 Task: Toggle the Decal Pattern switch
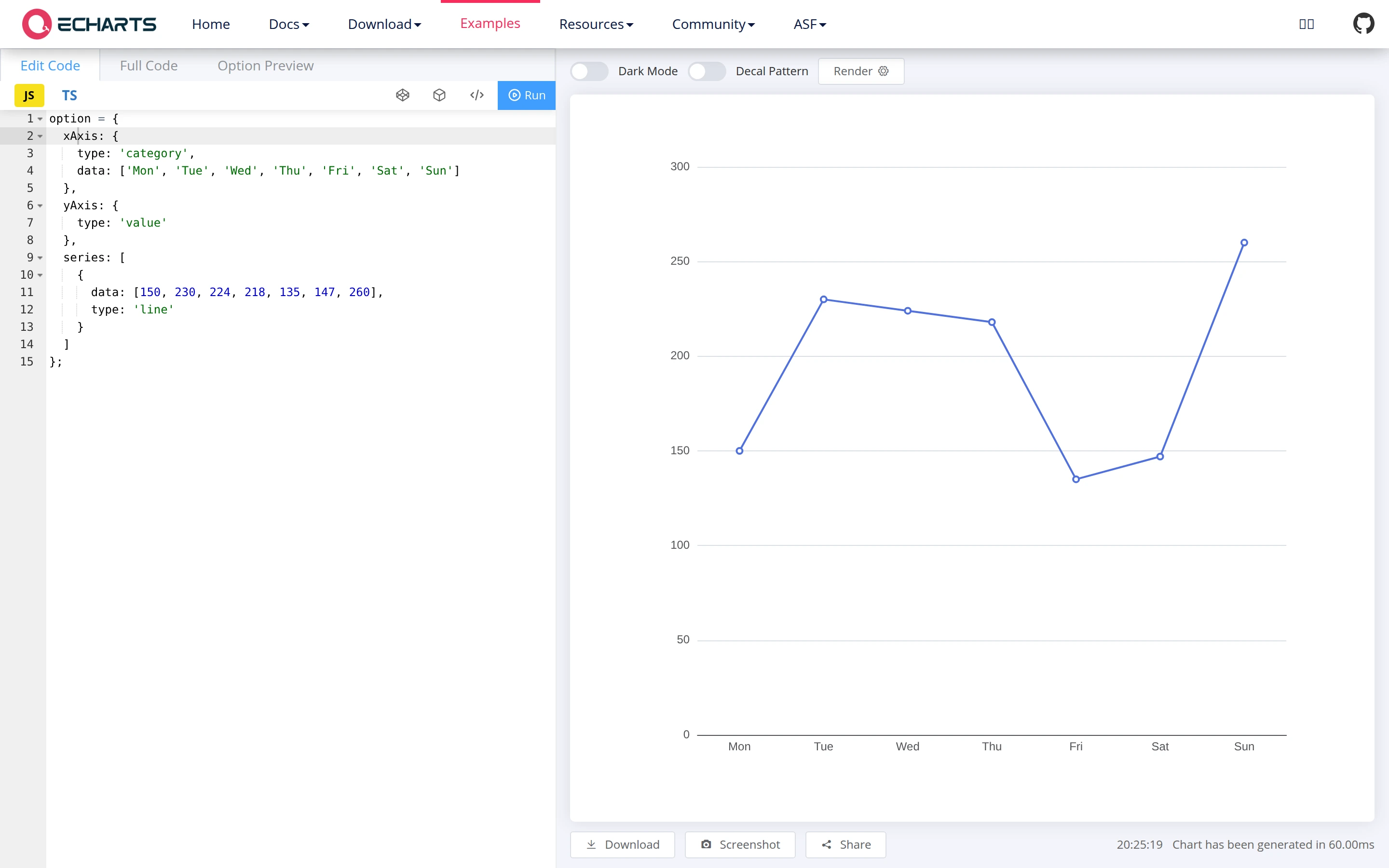[707, 71]
